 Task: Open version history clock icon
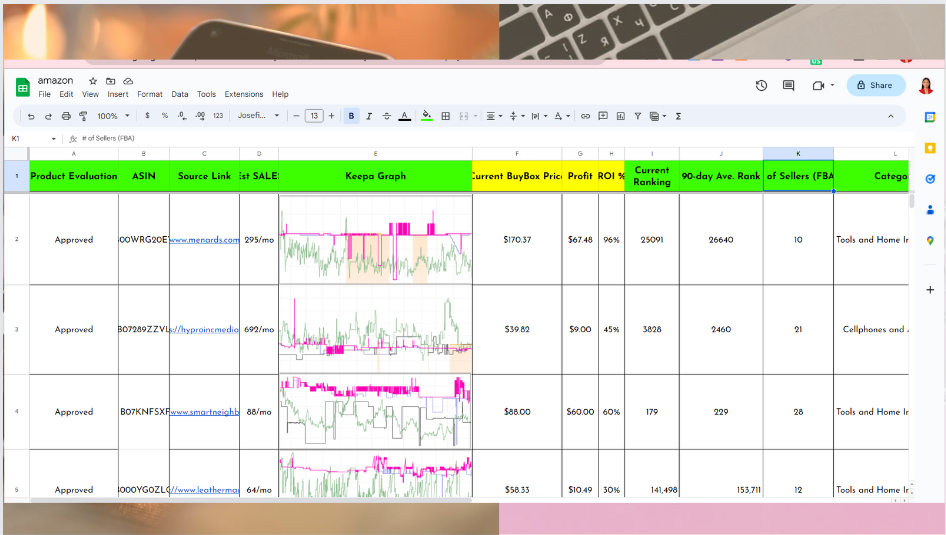pyautogui.click(x=761, y=86)
